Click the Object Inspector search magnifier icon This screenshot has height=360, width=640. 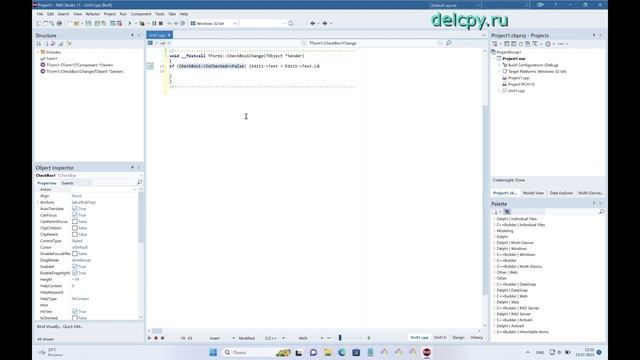point(140,182)
